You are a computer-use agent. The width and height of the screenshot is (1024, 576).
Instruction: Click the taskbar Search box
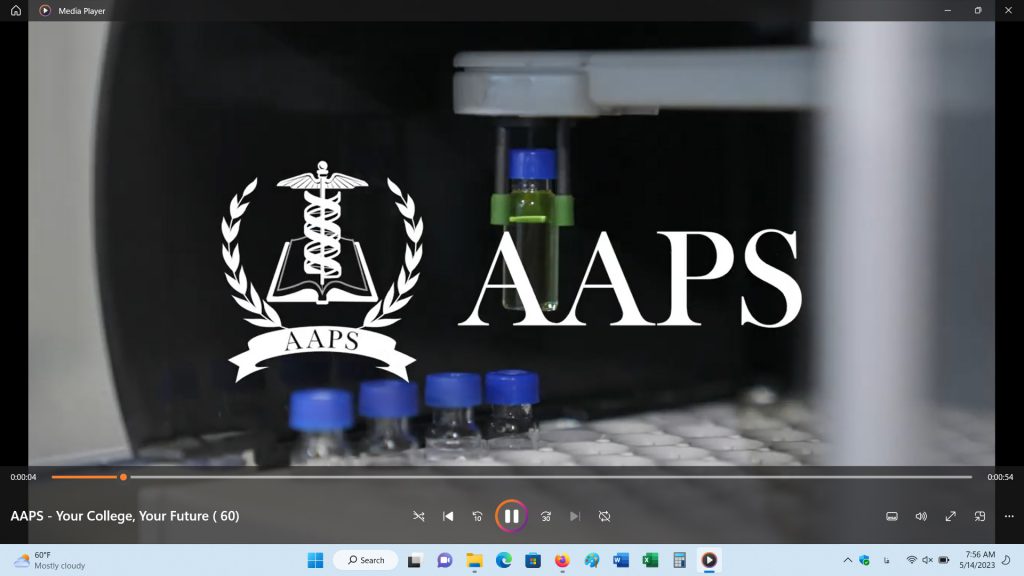click(366, 560)
